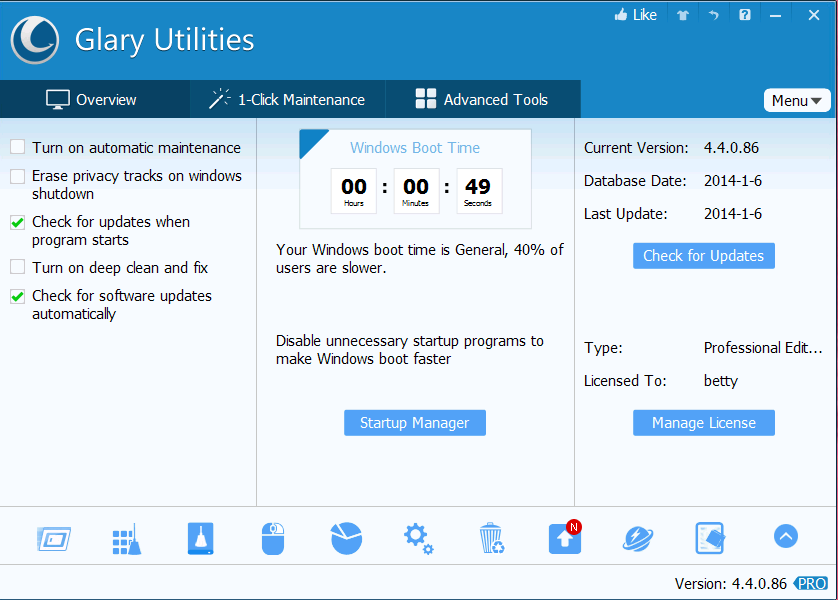Click the Windows Boot Time heading
This screenshot has height=600, width=838.
(415, 148)
